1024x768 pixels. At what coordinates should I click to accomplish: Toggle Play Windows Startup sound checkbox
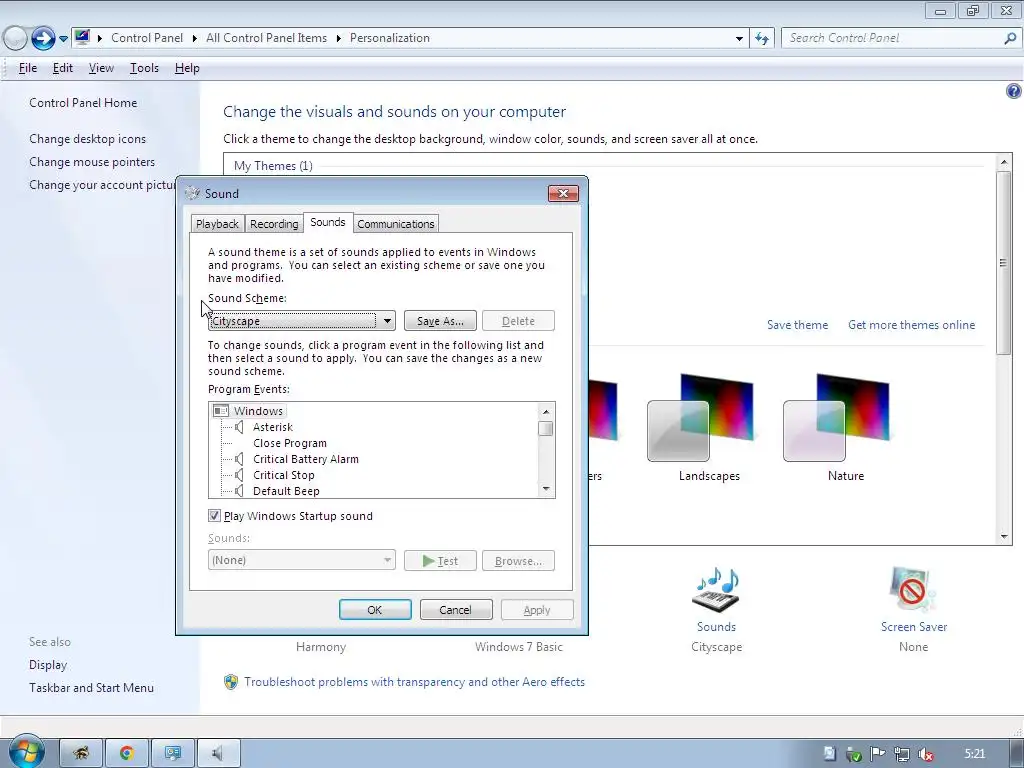[x=214, y=516]
